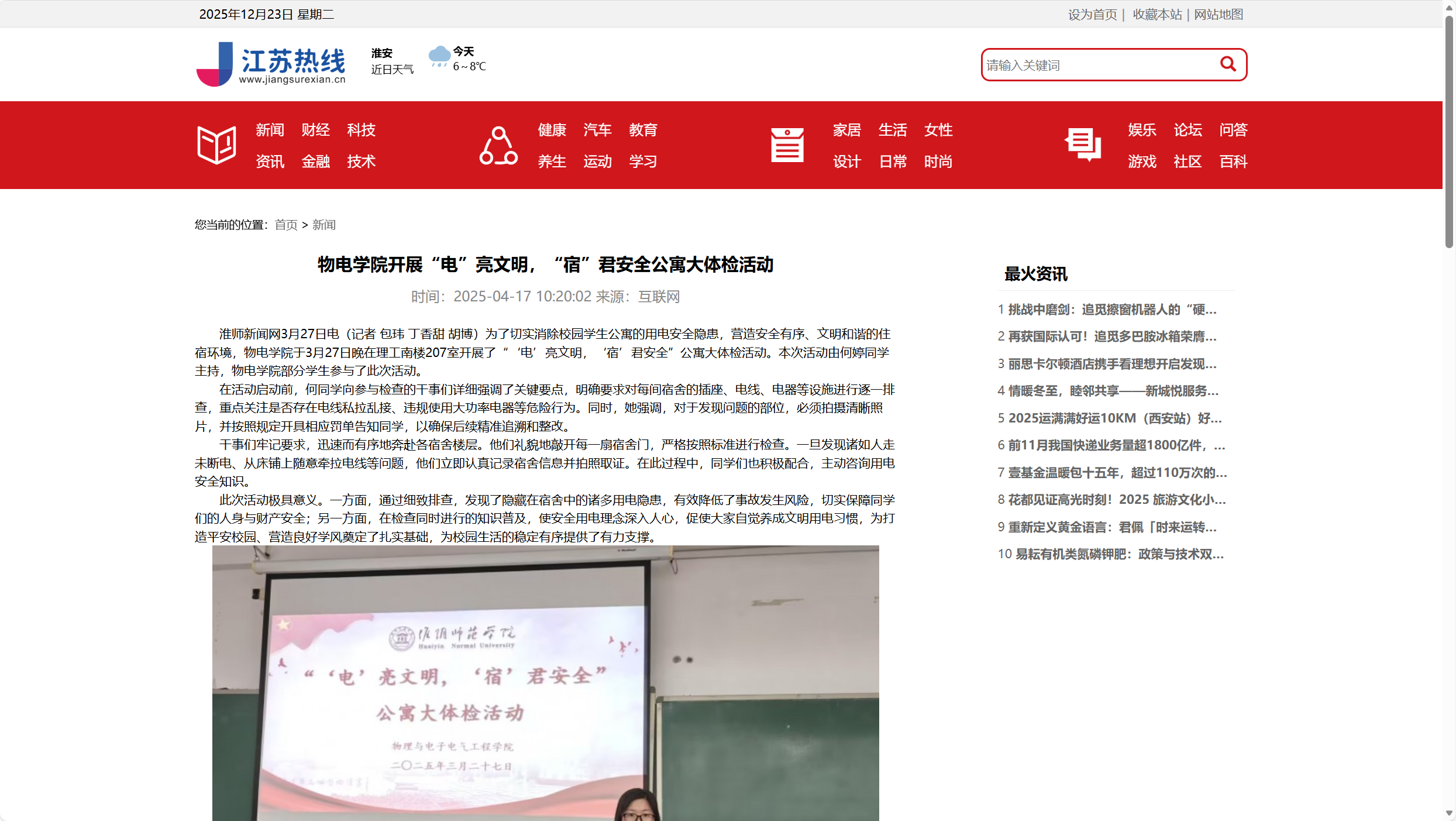The image size is (1456, 821).
Task: Select the 教育 category link
Action: [x=642, y=130]
